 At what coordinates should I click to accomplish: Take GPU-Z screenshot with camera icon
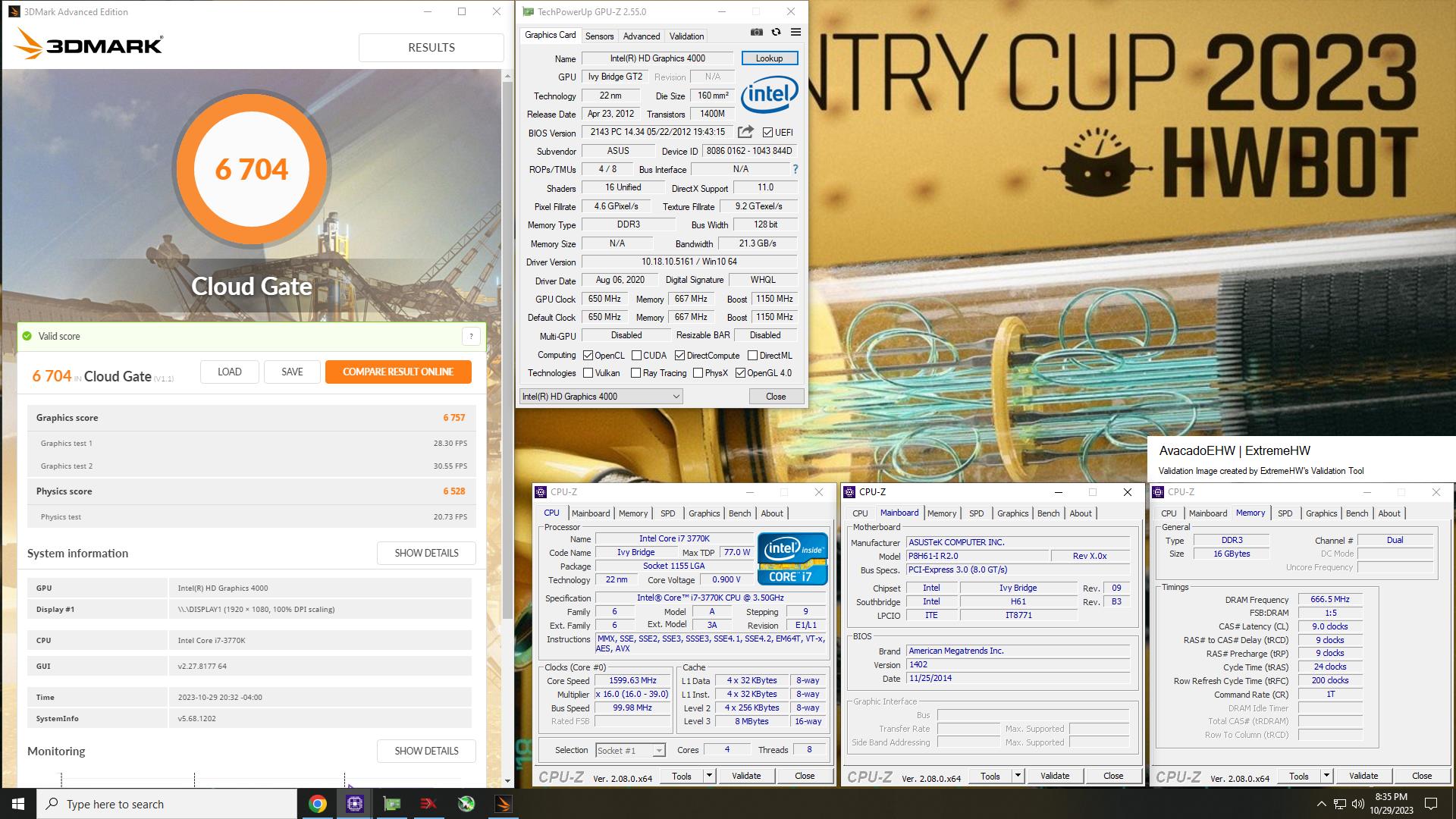coord(756,32)
